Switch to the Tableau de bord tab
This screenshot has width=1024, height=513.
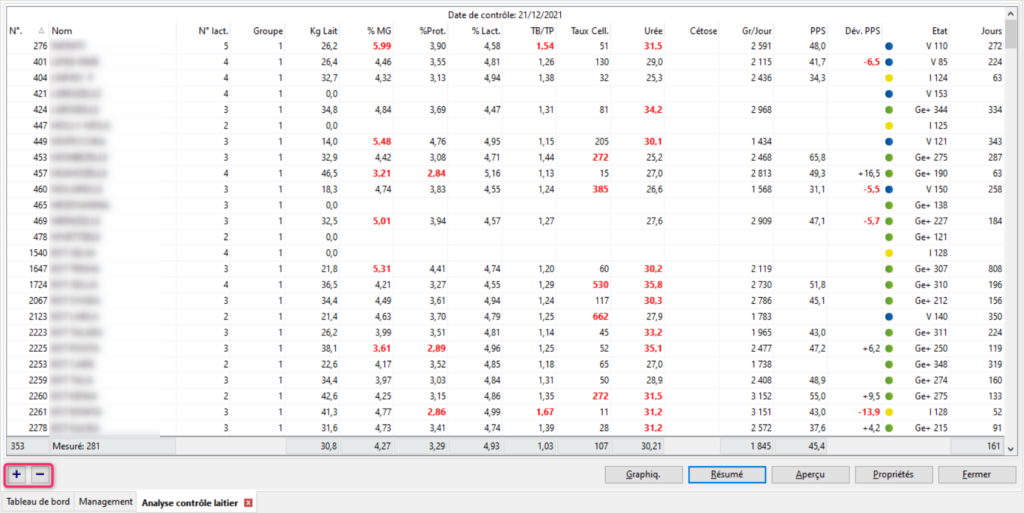(x=37, y=502)
